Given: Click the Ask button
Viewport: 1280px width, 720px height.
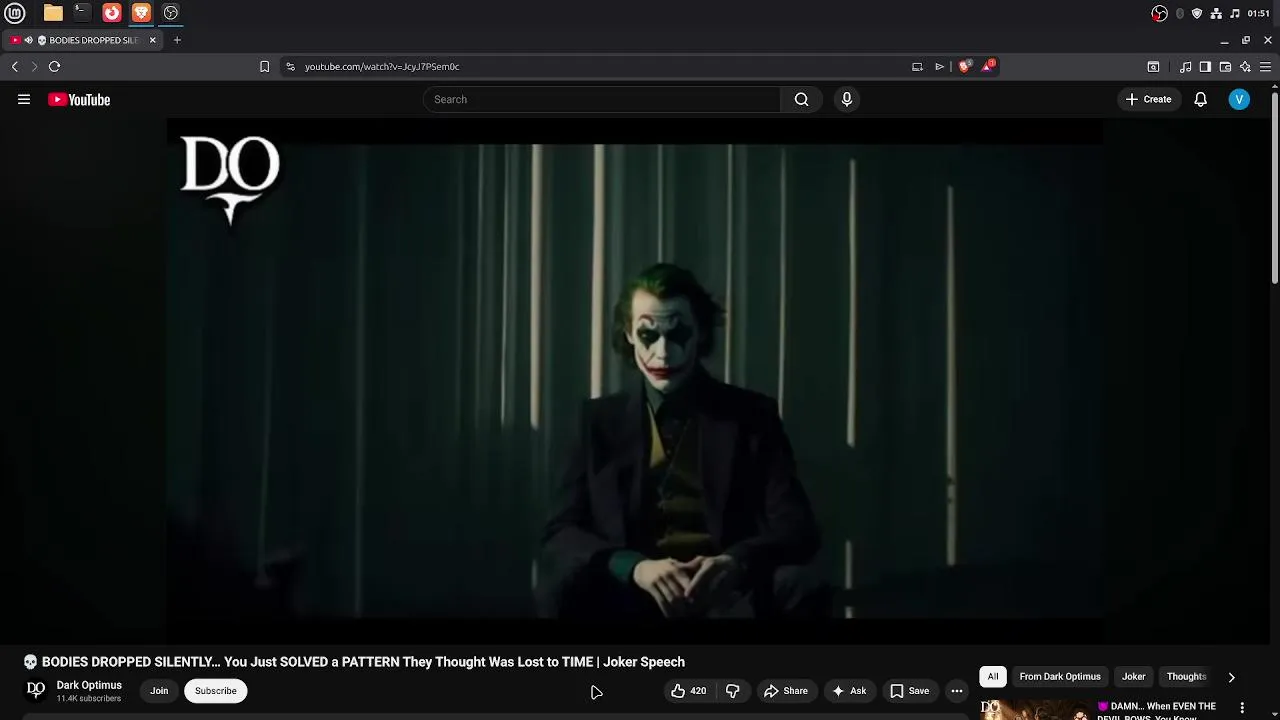Looking at the screenshot, I should coord(849,691).
